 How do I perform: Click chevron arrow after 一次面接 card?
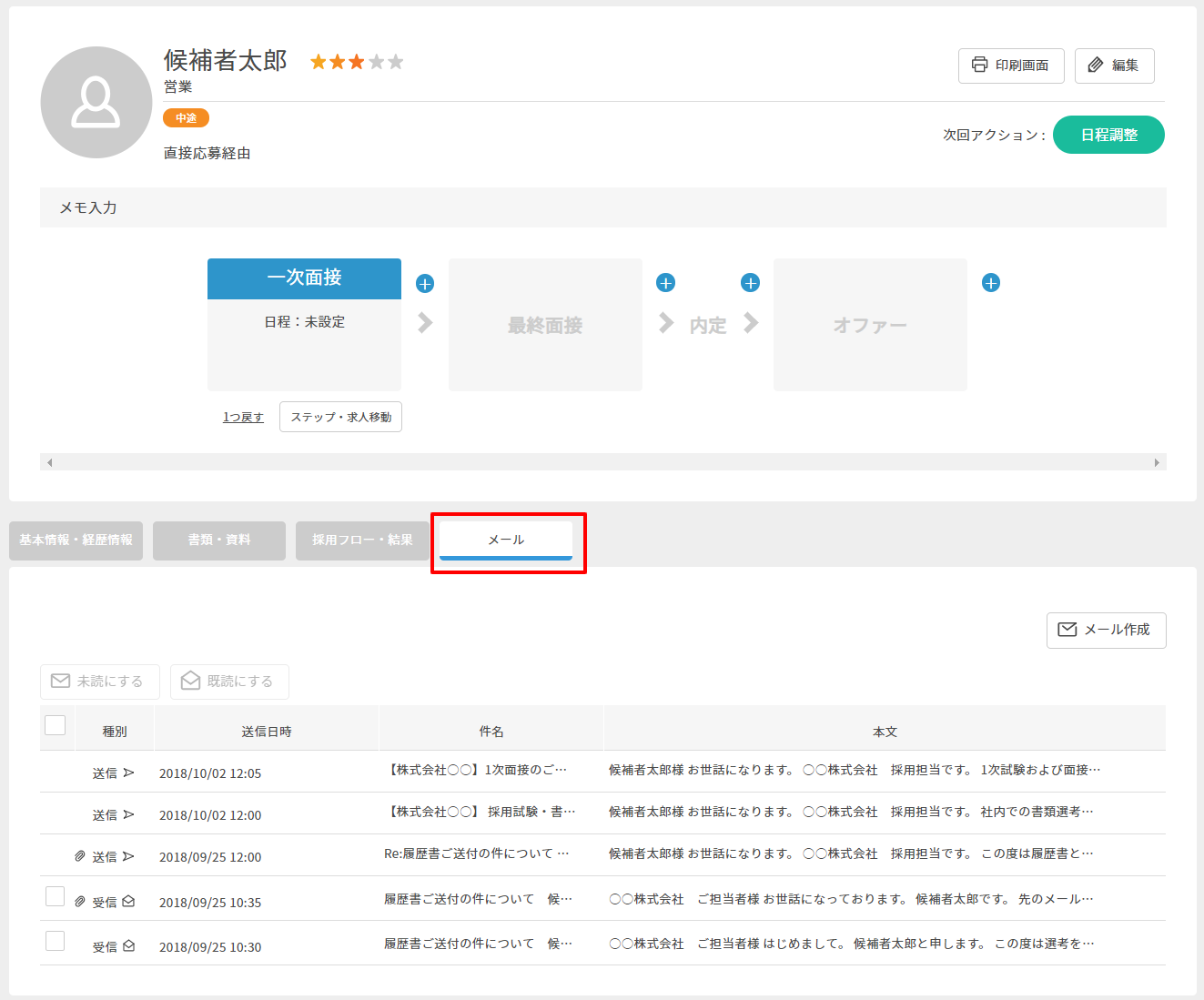(x=425, y=322)
